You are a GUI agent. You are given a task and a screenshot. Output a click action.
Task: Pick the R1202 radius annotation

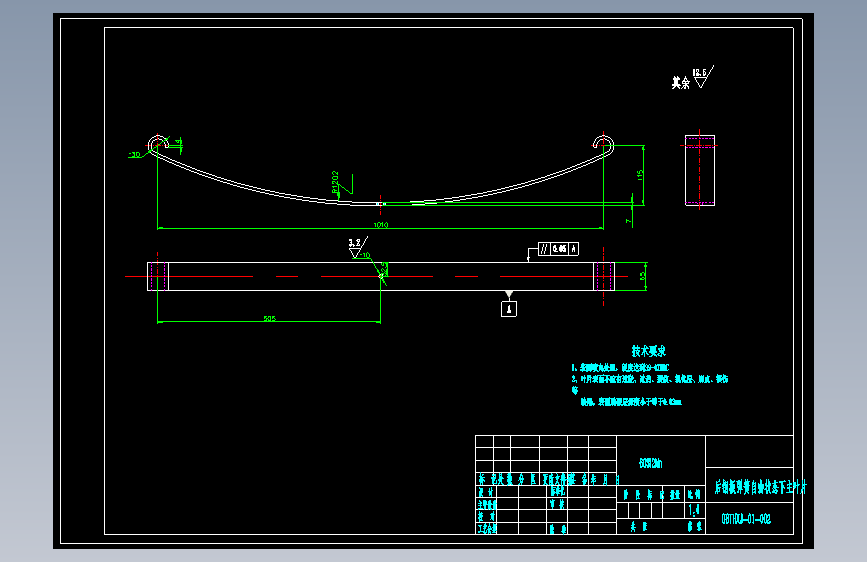pyautogui.click(x=335, y=182)
